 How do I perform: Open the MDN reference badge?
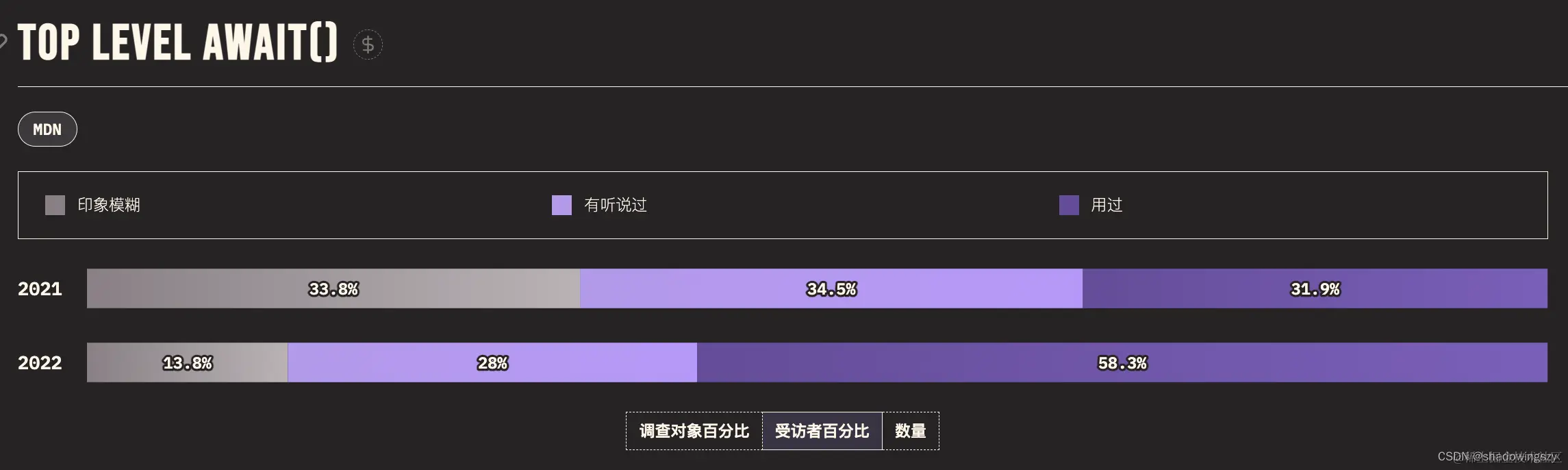coord(47,129)
